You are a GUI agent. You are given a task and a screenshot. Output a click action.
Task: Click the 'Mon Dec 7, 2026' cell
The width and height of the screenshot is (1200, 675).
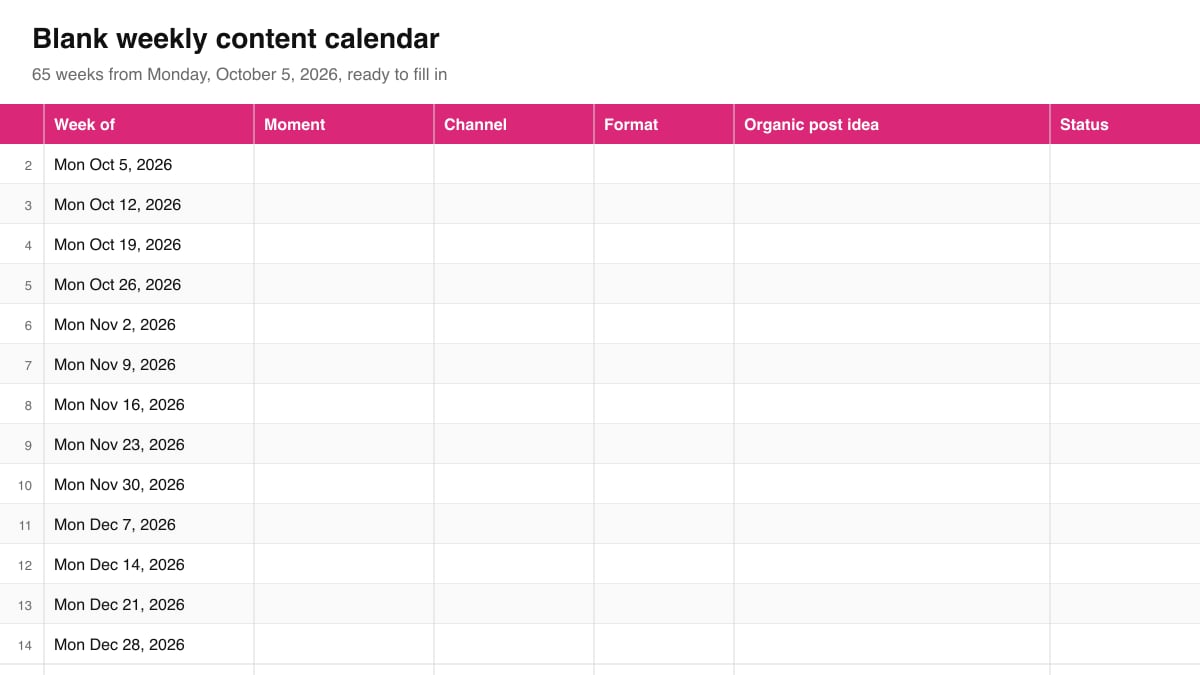149,524
